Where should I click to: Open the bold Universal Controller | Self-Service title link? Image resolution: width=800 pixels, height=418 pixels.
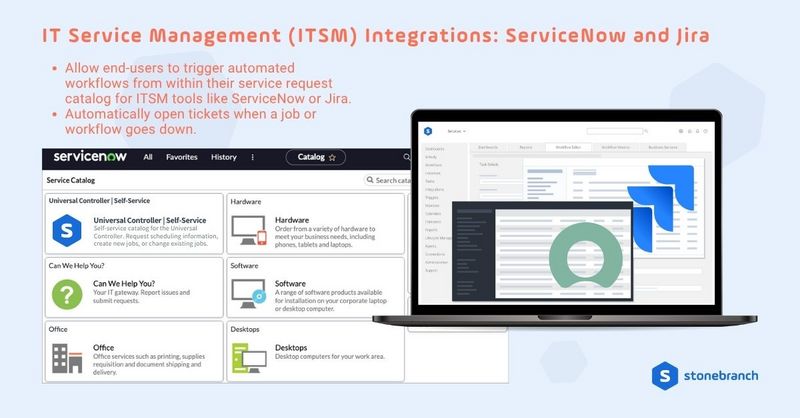coord(149,220)
